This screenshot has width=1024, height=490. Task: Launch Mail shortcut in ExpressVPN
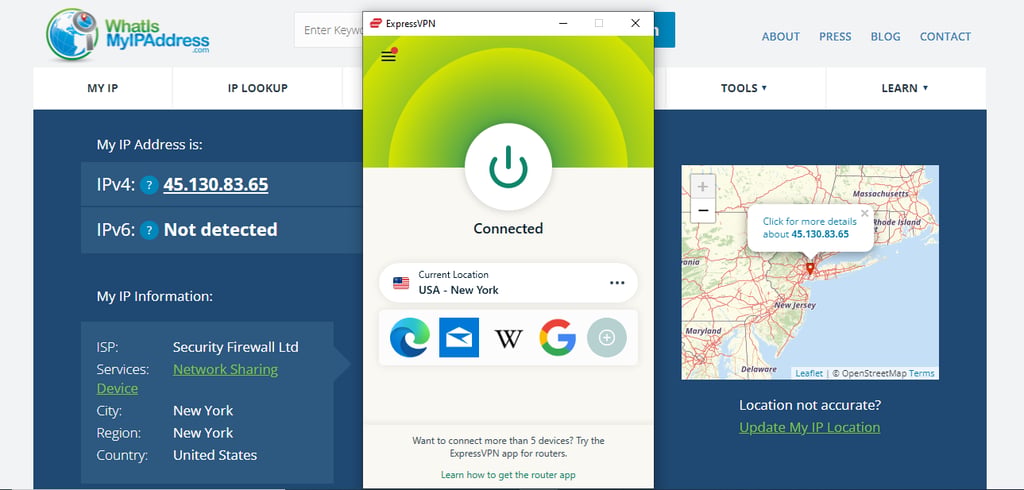[x=459, y=338]
